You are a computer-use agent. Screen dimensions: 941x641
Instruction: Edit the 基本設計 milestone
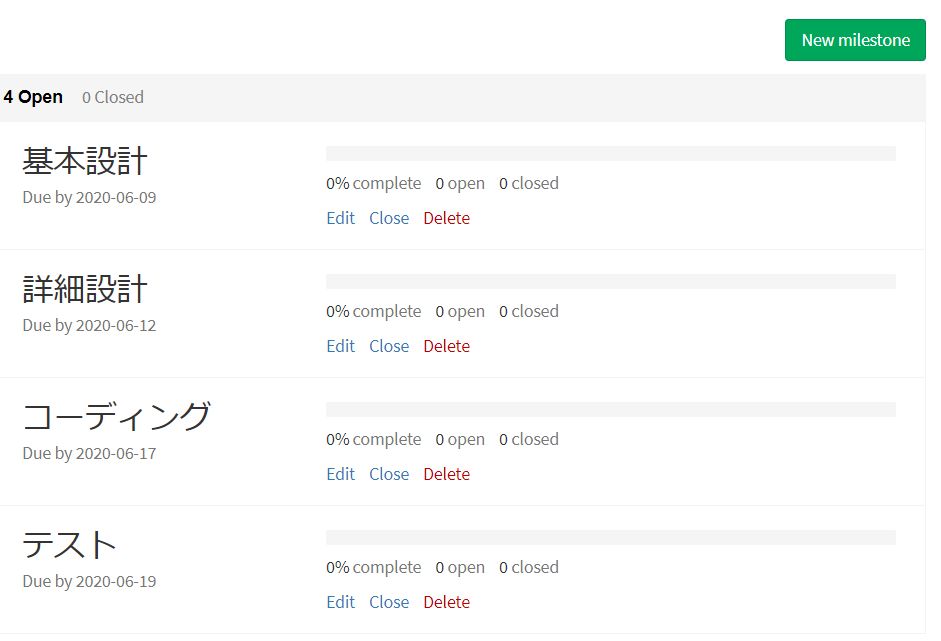coord(340,218)
